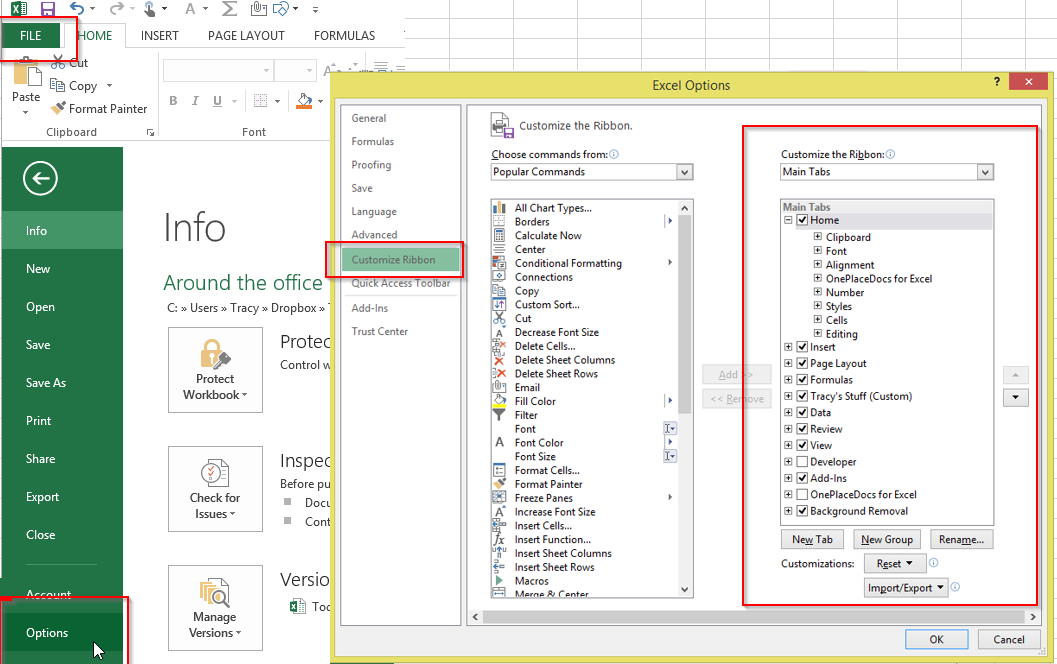Expand the Alignment group node
The width and height of the screenshot is (1057, 664).
click(817, 264)
